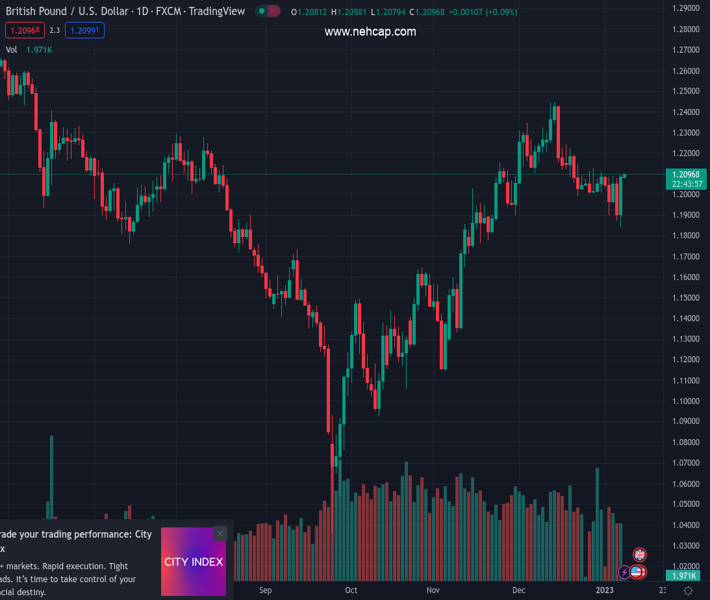Click the Dec label on time axis
The height and width of the screenshot is (600, 710).
(x=518, y=591)
